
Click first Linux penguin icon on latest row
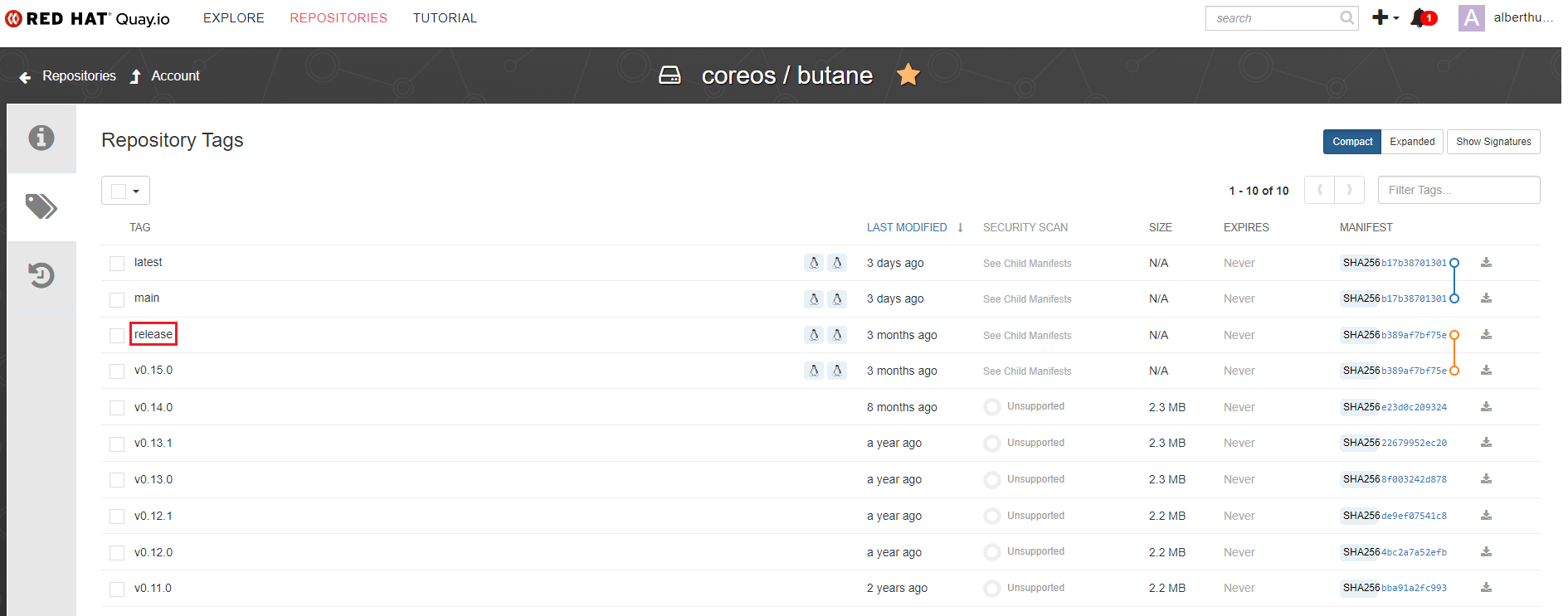[x=814, y=263]
